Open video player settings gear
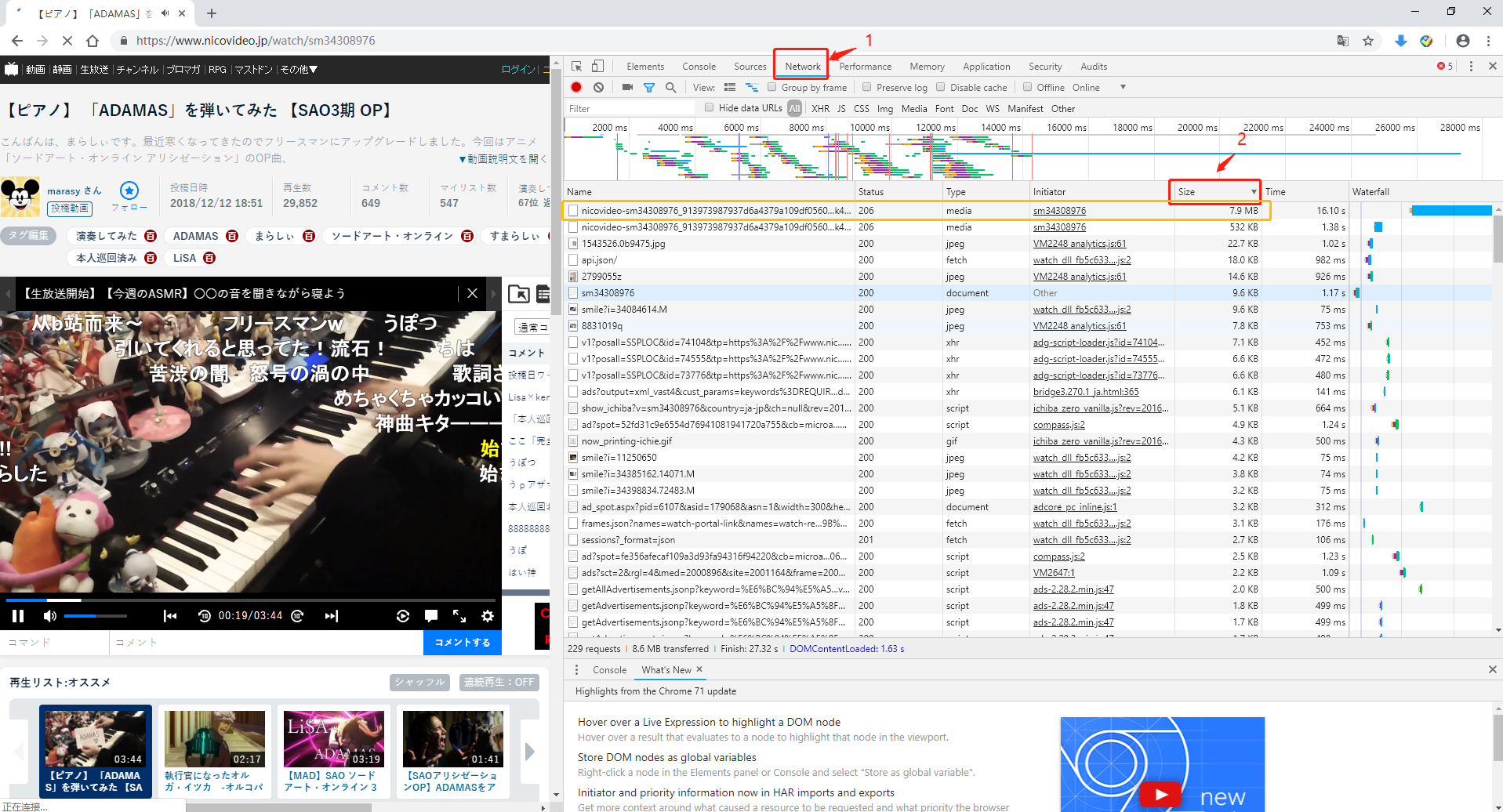The width and height of the screenshot is (1503, 812). point(488,616)
